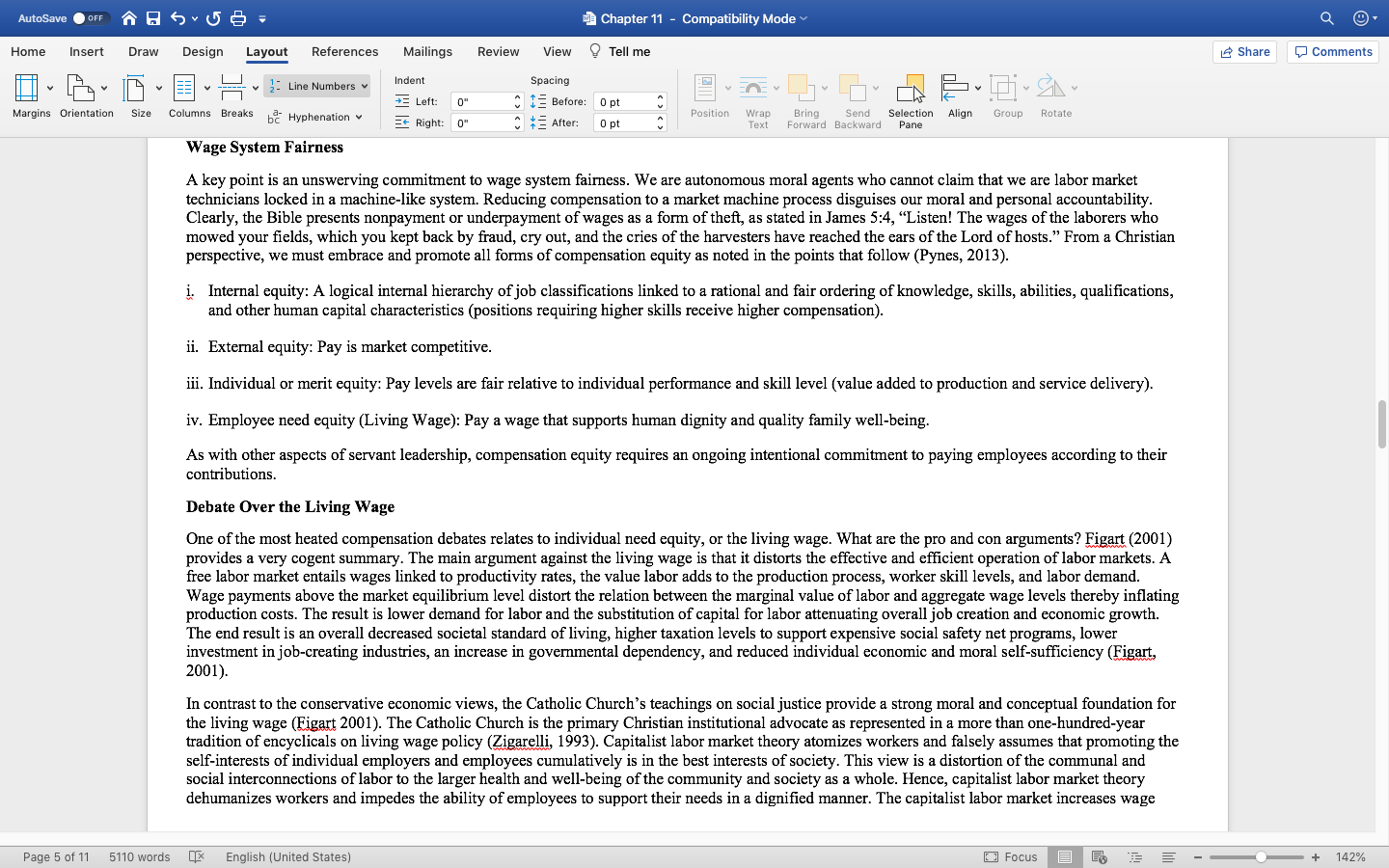Check spelling and grammar status icon
The width and height of the screenshot is (1389, 868).
click(x=197, y=856)
